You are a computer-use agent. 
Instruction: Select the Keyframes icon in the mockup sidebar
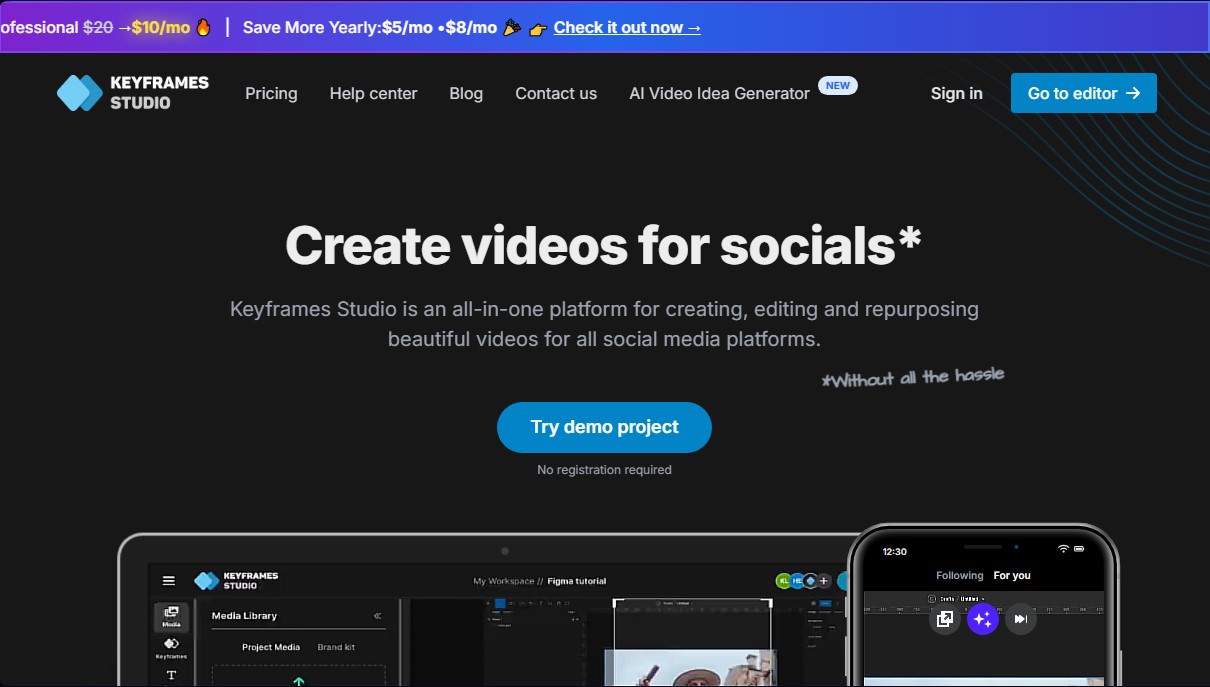(x=171, y=648)
